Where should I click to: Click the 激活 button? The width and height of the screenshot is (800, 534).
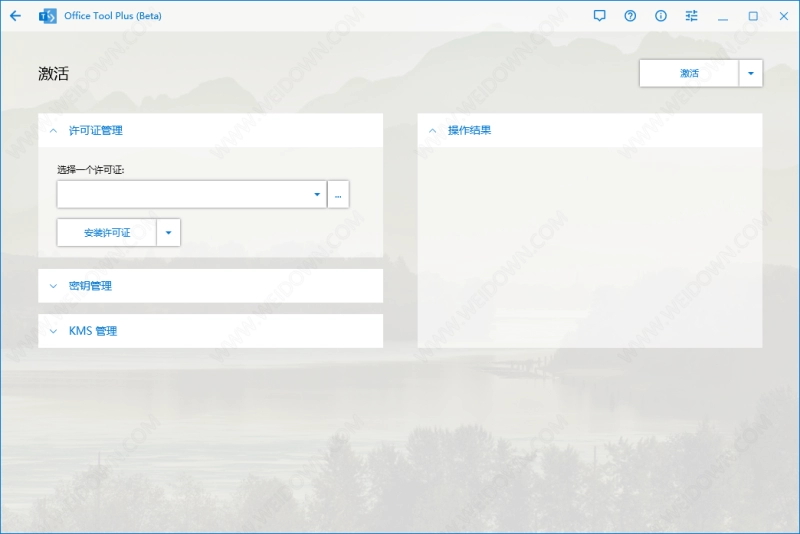point(689,73)
